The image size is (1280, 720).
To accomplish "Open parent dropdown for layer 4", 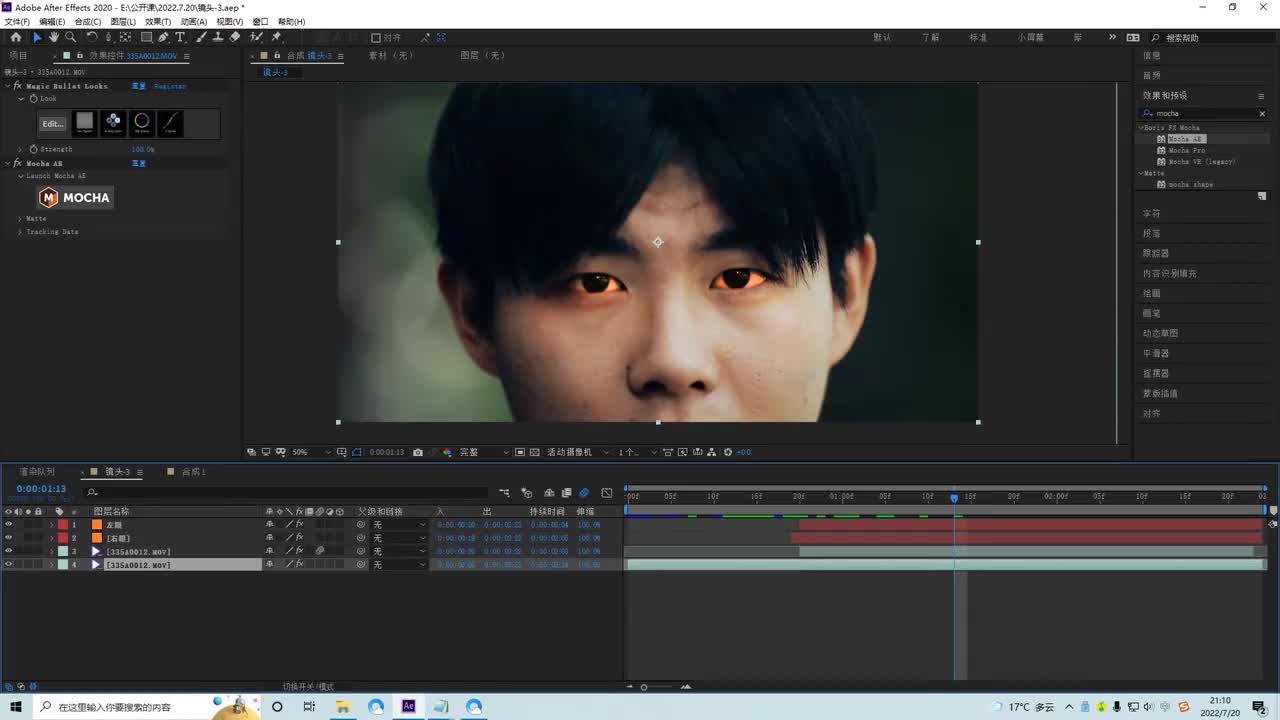I will point(399,565).
